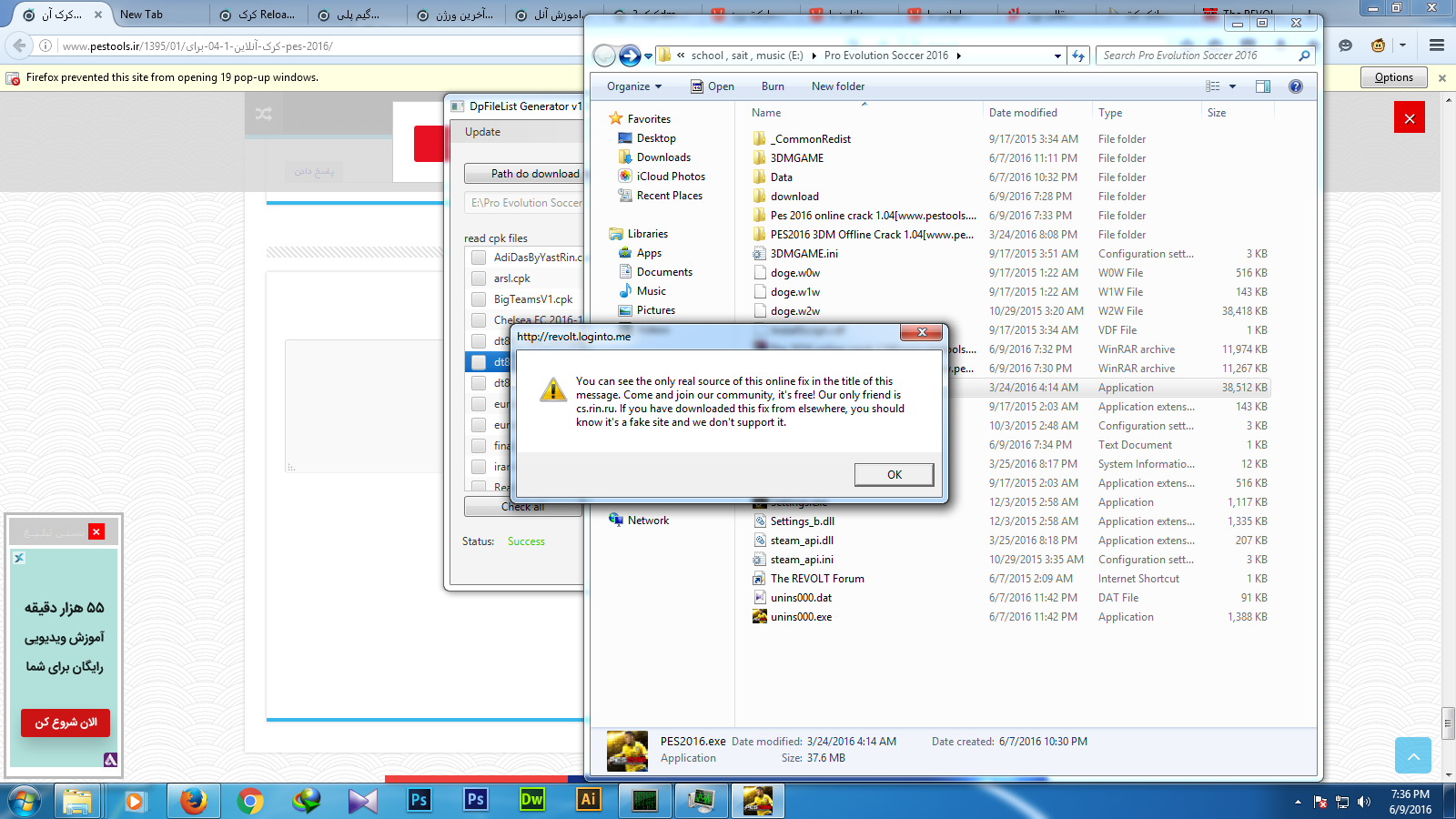The height and width of the screenshot is (819, 1456).
Task: Expand the address bar history dropdown
Action: (1057, 56)
